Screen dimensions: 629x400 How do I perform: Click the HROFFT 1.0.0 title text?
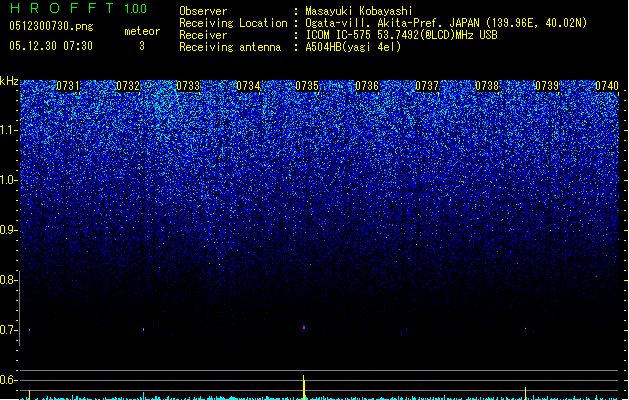tap(79, 8)
